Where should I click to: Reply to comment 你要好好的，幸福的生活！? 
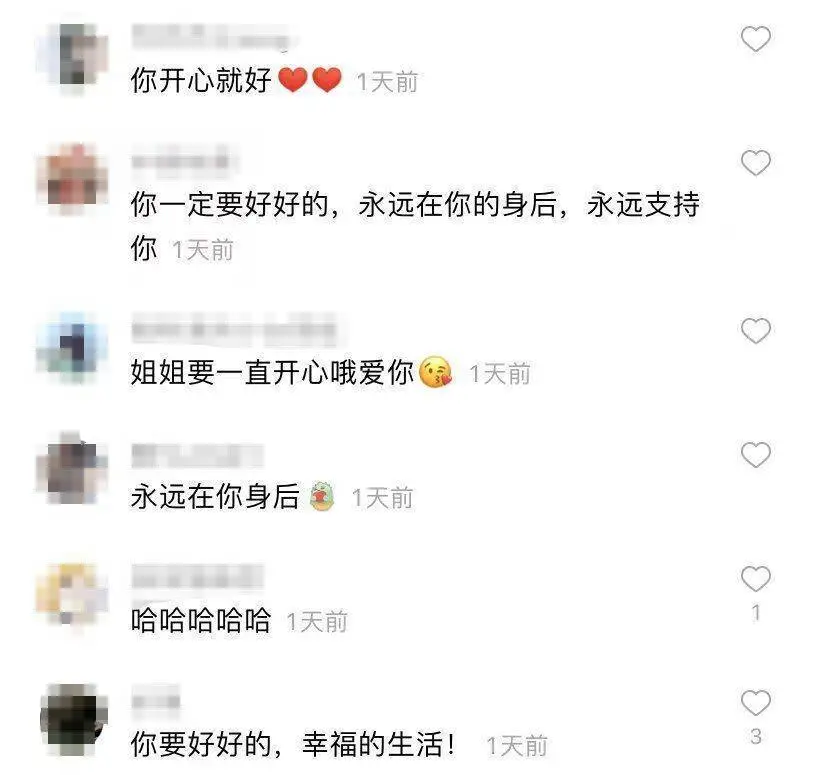tap(293, 744)
